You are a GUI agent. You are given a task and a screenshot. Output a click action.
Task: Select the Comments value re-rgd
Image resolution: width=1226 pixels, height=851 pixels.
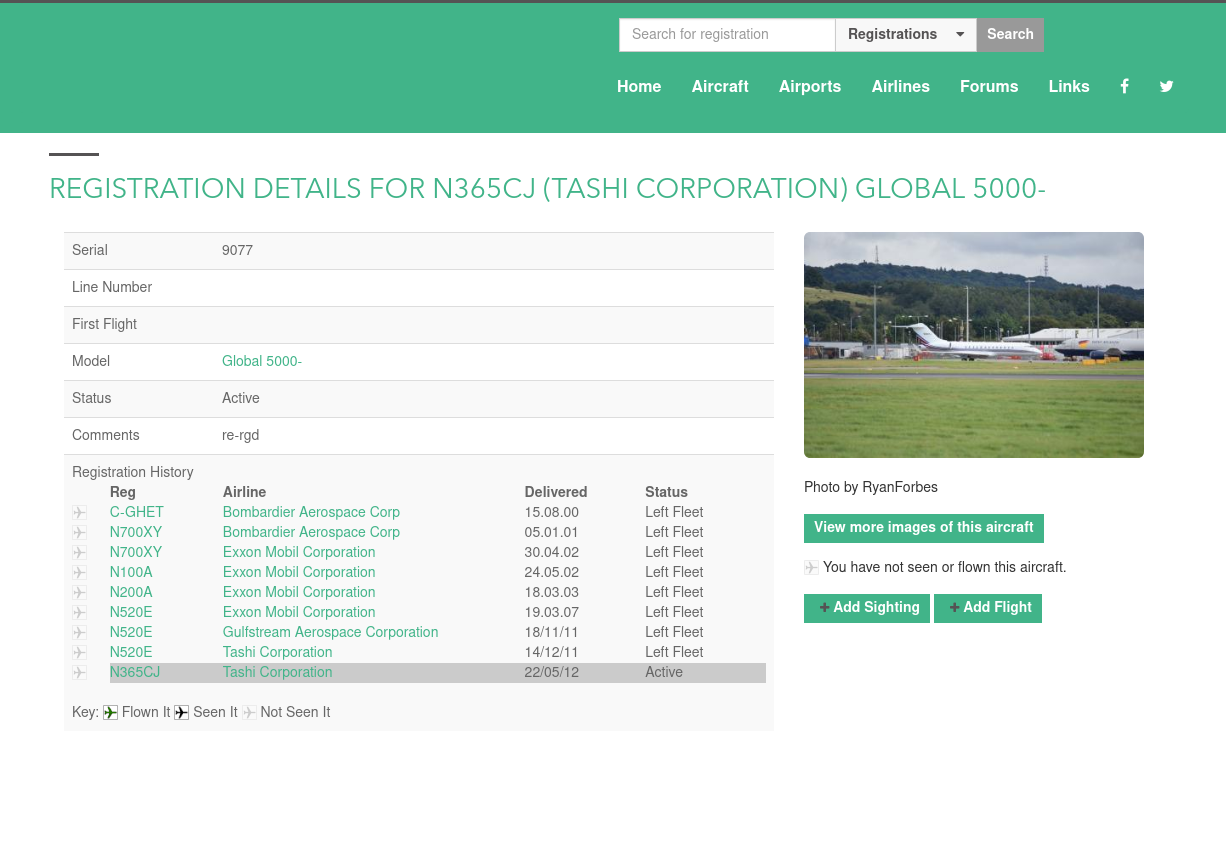coord(240,435)
